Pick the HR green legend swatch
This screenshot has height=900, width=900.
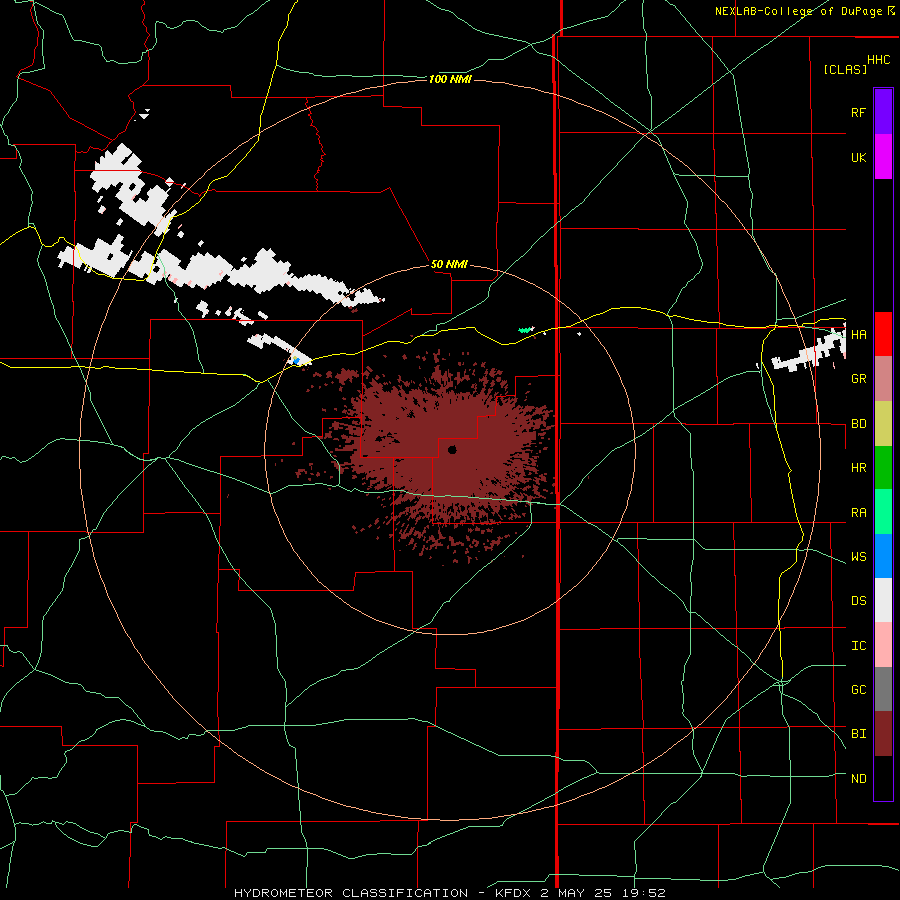point(883,467)
